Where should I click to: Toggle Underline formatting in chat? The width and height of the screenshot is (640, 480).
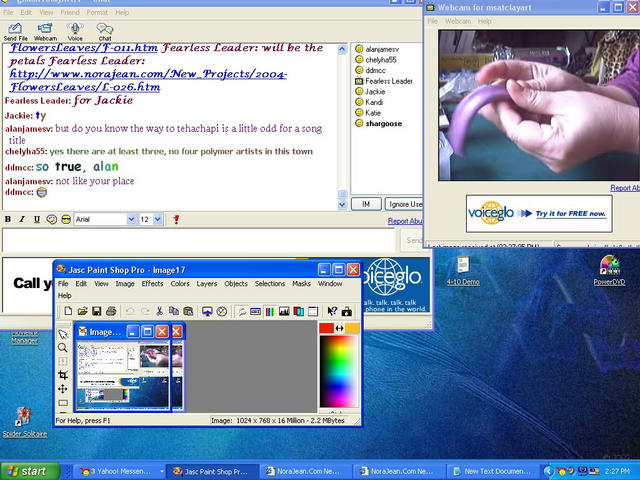(37, 219)
